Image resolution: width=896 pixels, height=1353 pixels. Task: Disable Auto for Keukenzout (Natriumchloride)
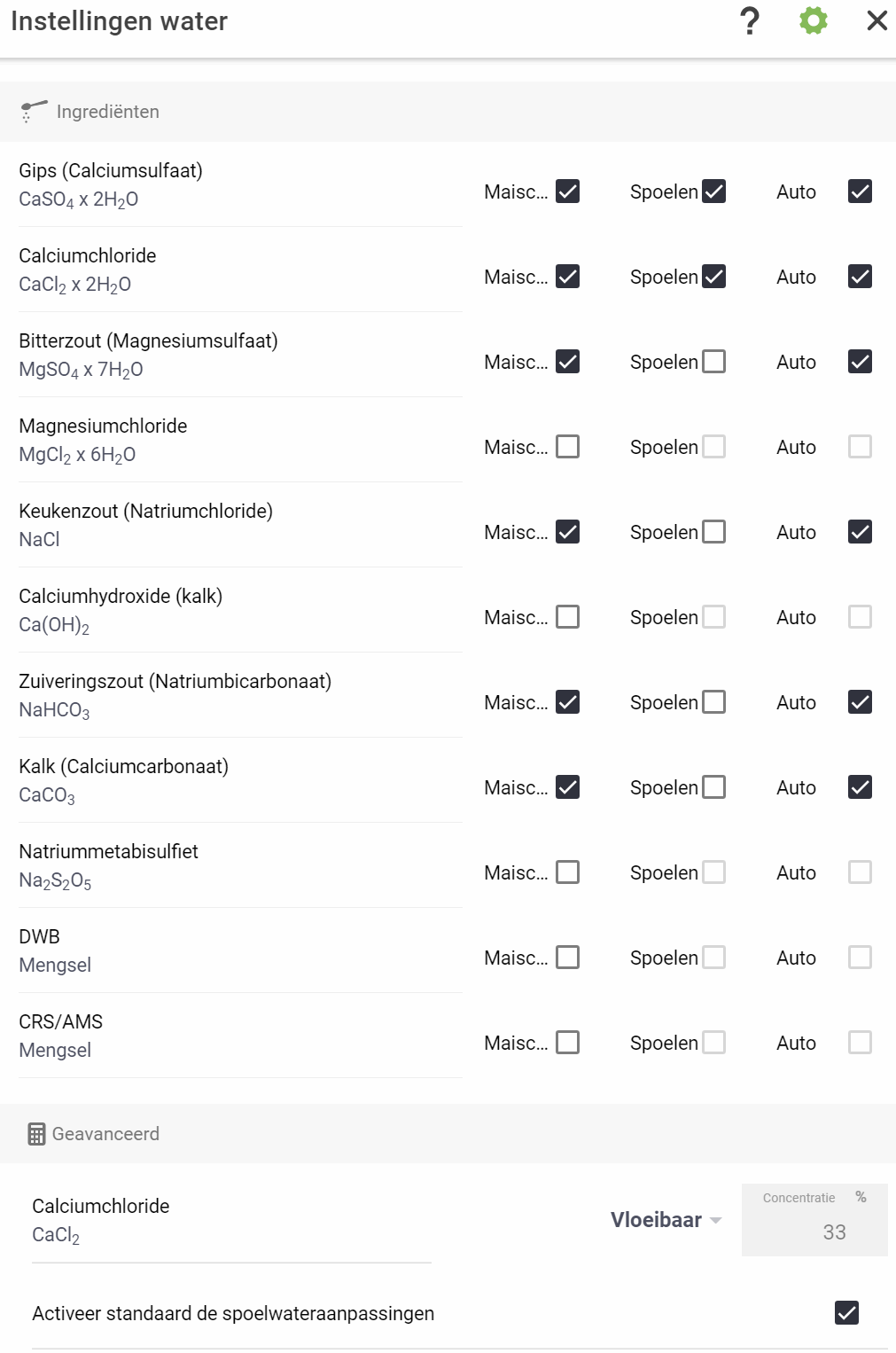click(861, 532)
